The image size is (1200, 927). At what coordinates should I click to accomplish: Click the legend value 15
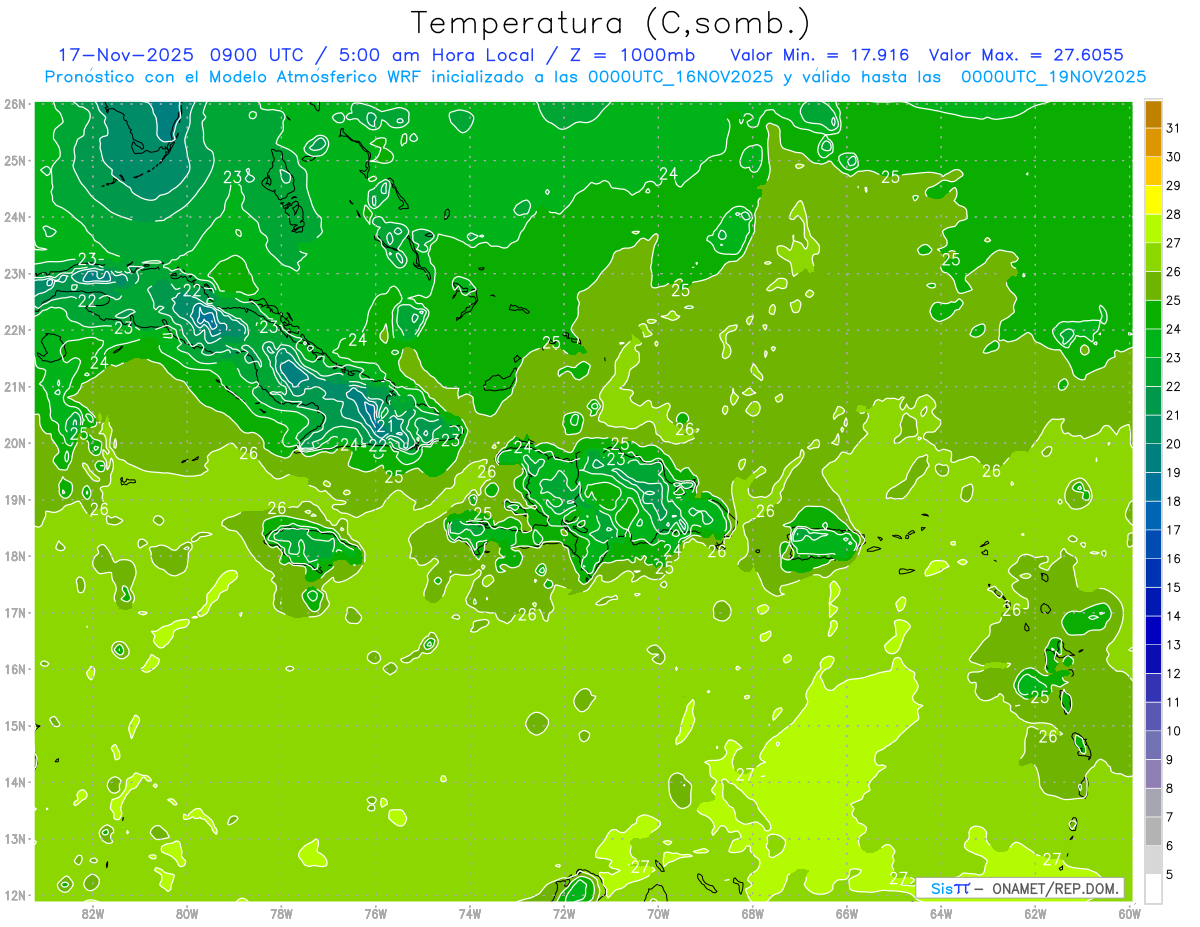click(x=1174, y=587)
